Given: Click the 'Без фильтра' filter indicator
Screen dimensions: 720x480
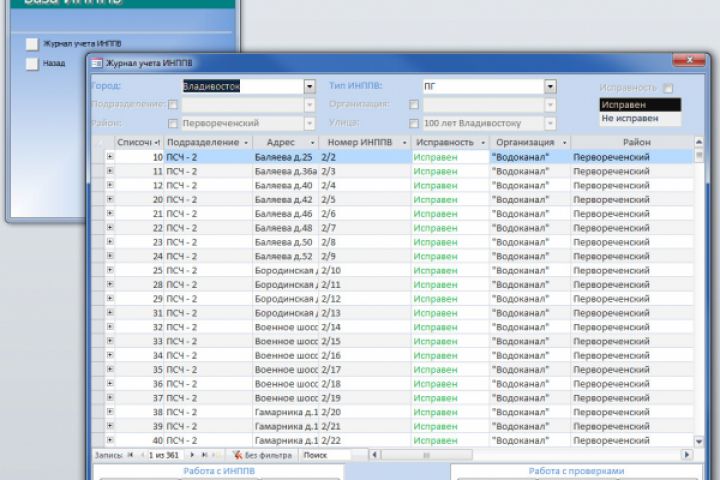Looking at the screenshot, I should 263,455.
